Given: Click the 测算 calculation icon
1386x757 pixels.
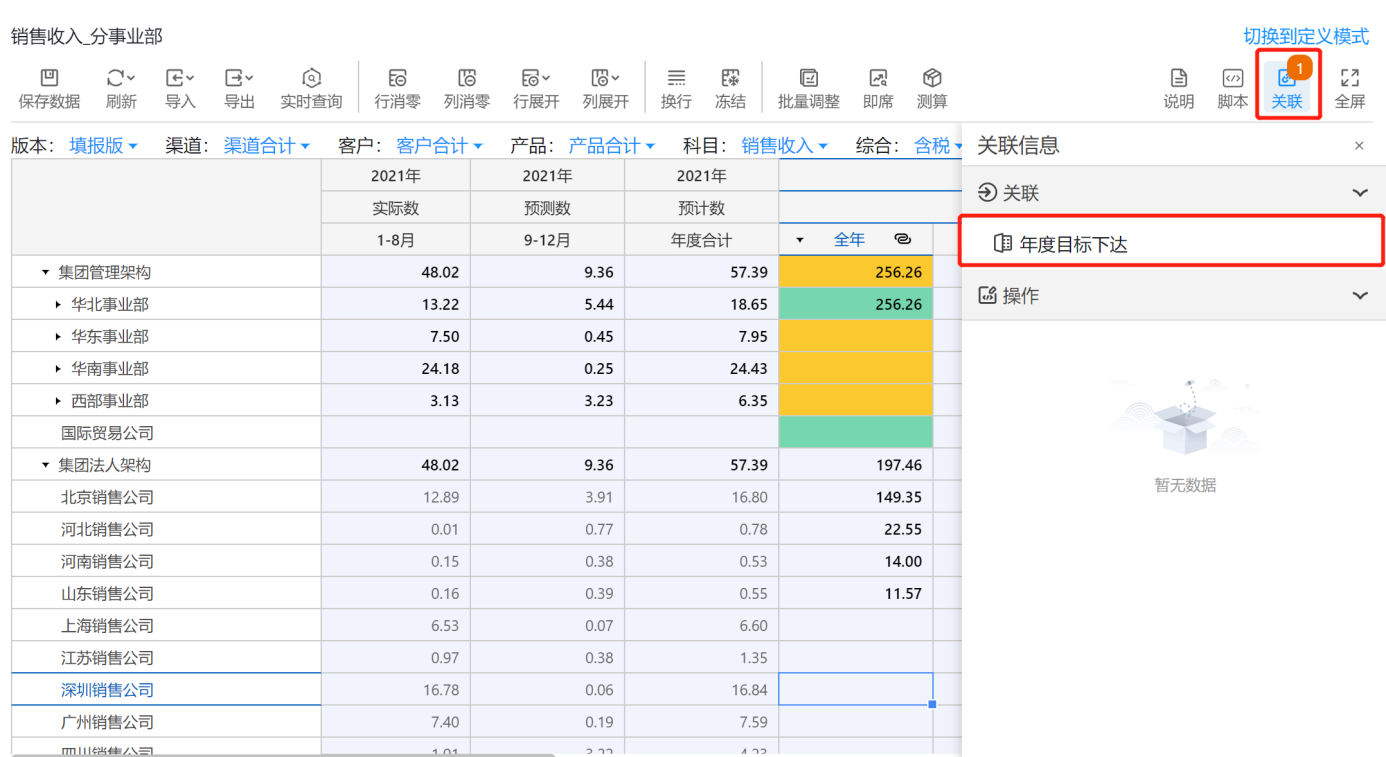Looking at the screenshot, I should pyautogui.click(x=931, y=79).
